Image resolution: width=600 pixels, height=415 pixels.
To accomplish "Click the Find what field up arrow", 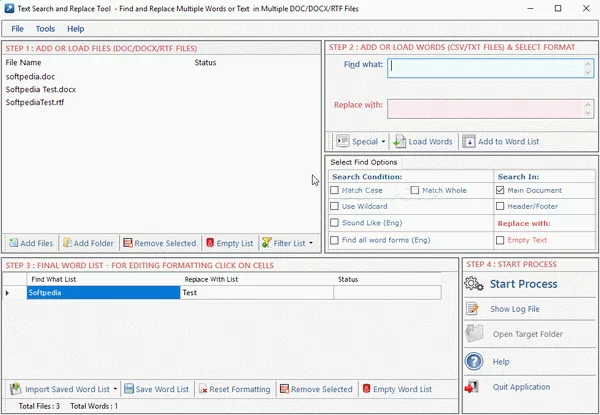I will point(589,63).
